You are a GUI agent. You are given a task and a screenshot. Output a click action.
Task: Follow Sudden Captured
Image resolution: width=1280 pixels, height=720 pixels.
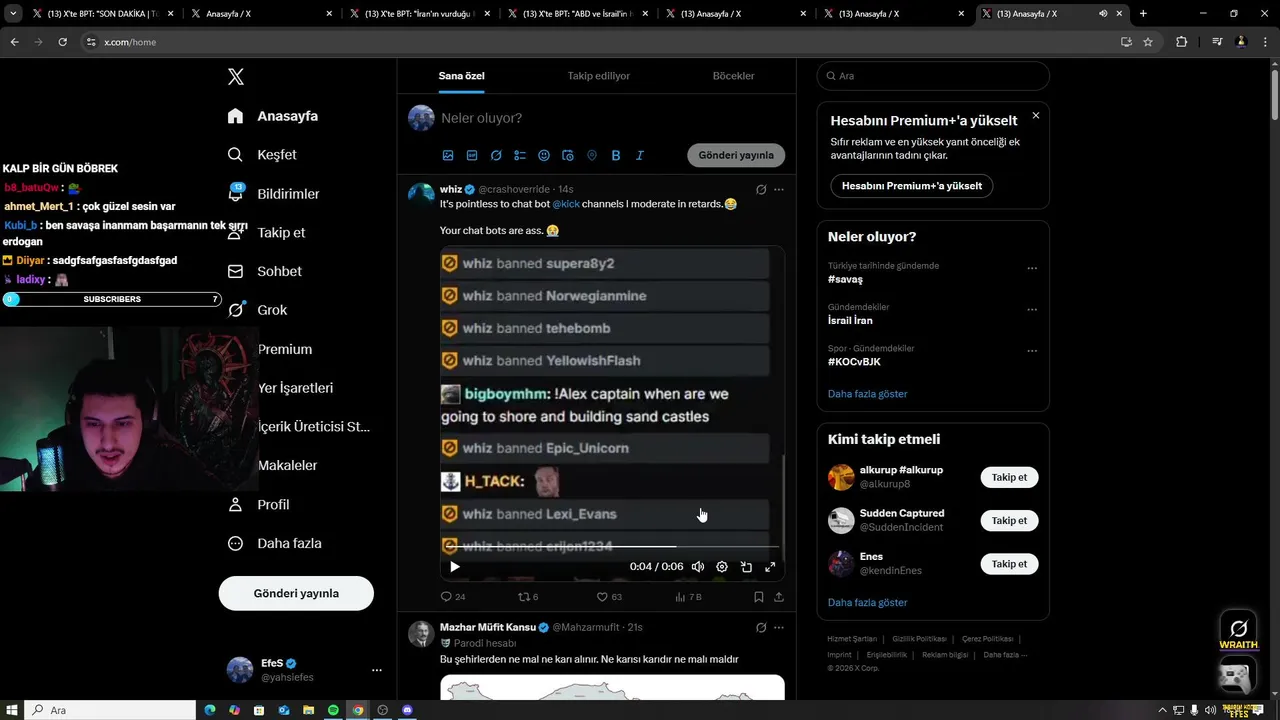coord(1009,520)
